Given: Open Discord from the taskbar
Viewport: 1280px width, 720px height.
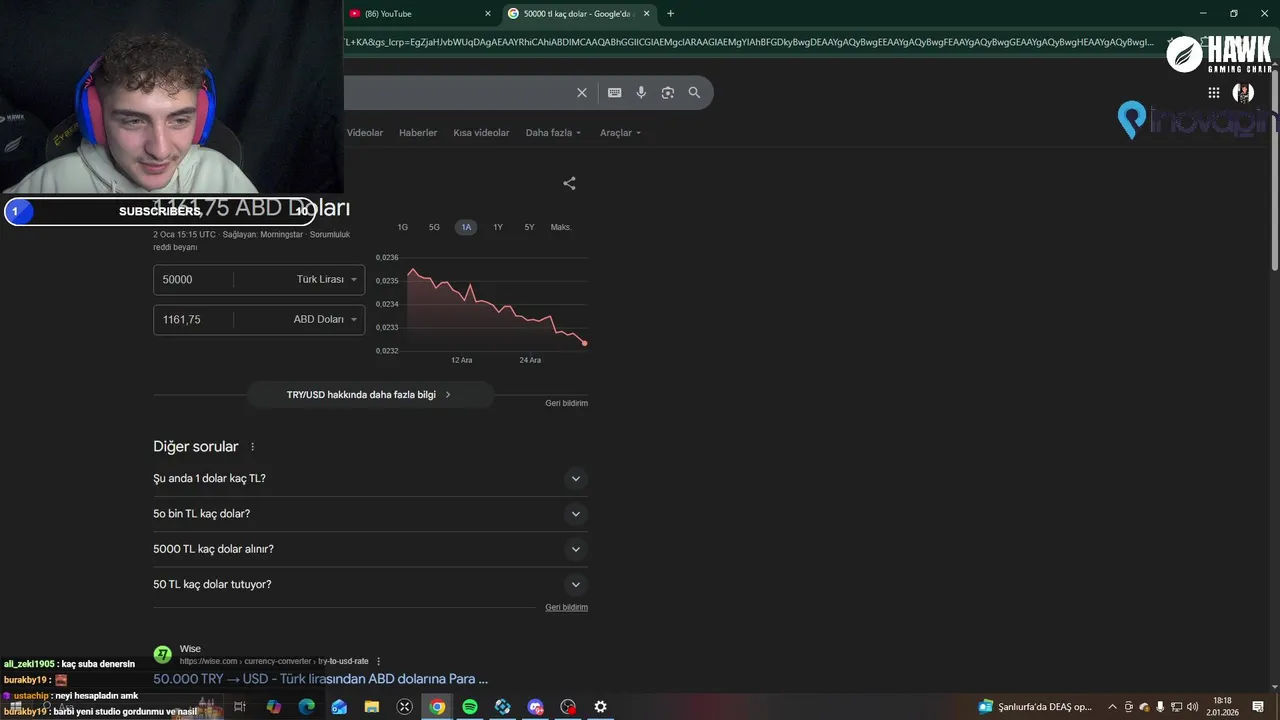Looking at the screenshot, I should coord(535,707).
